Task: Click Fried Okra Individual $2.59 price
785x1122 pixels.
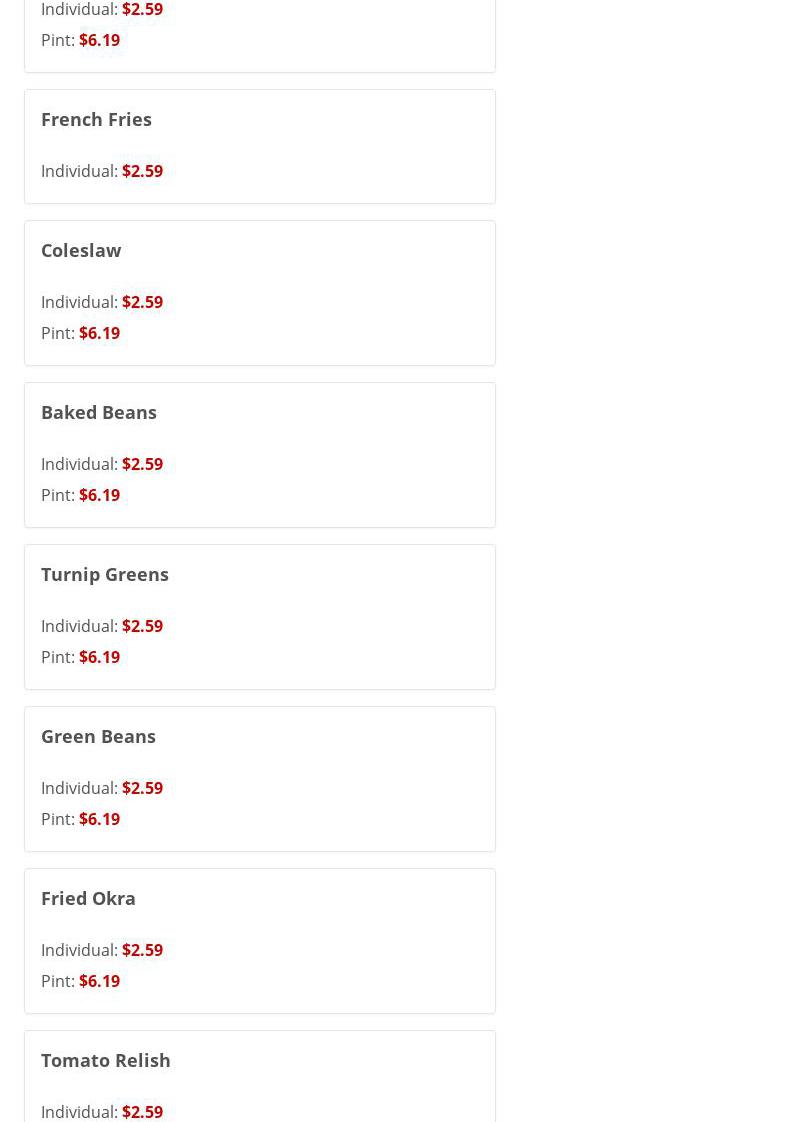Action: (142, 950)
